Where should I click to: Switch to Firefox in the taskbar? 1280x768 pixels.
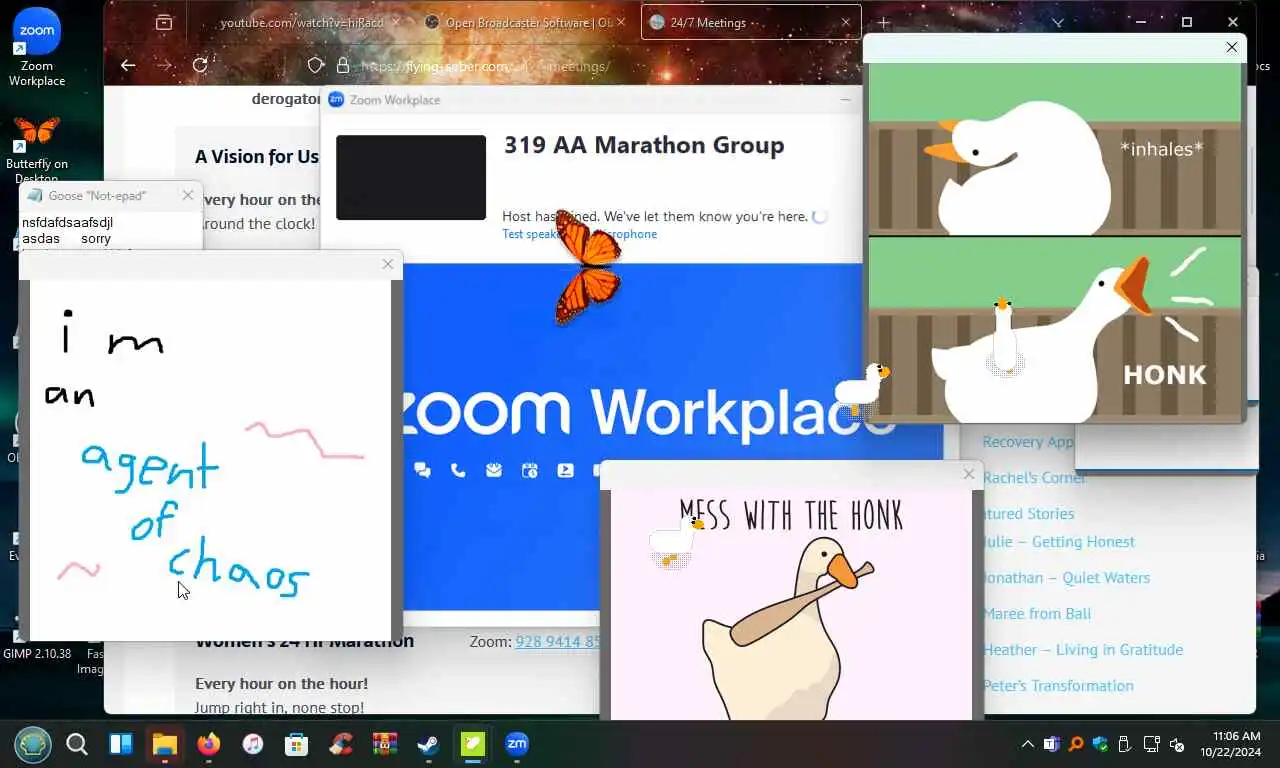click(x=208, y=744)
